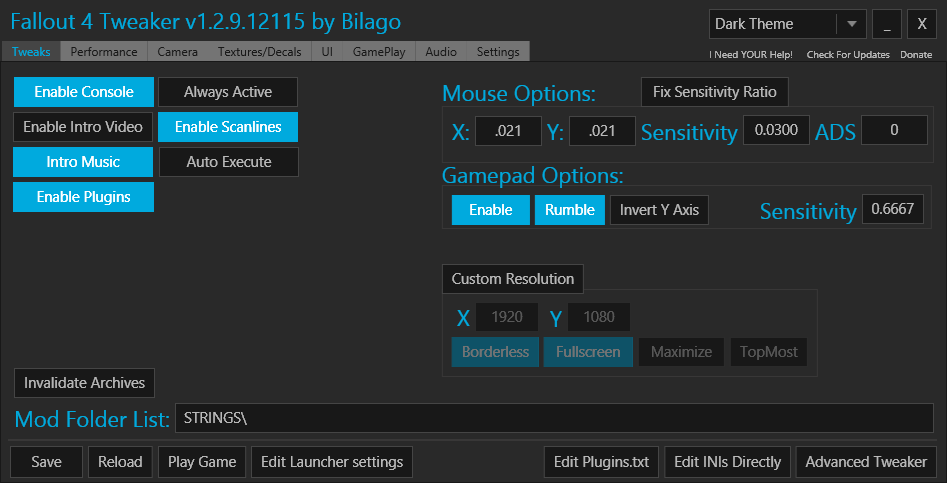Focus gamepad Sensitivity field showing 0.6667
This screenshot has width=947, height=483.
click(893, 209)
